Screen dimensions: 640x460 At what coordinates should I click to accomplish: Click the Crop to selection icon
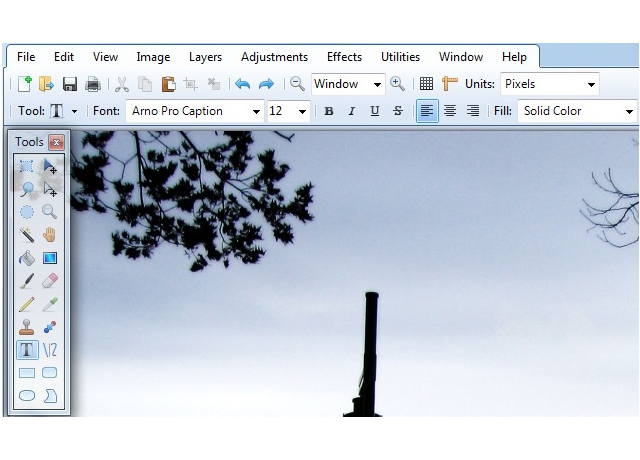pyautogui.click(x=190, y=84)
